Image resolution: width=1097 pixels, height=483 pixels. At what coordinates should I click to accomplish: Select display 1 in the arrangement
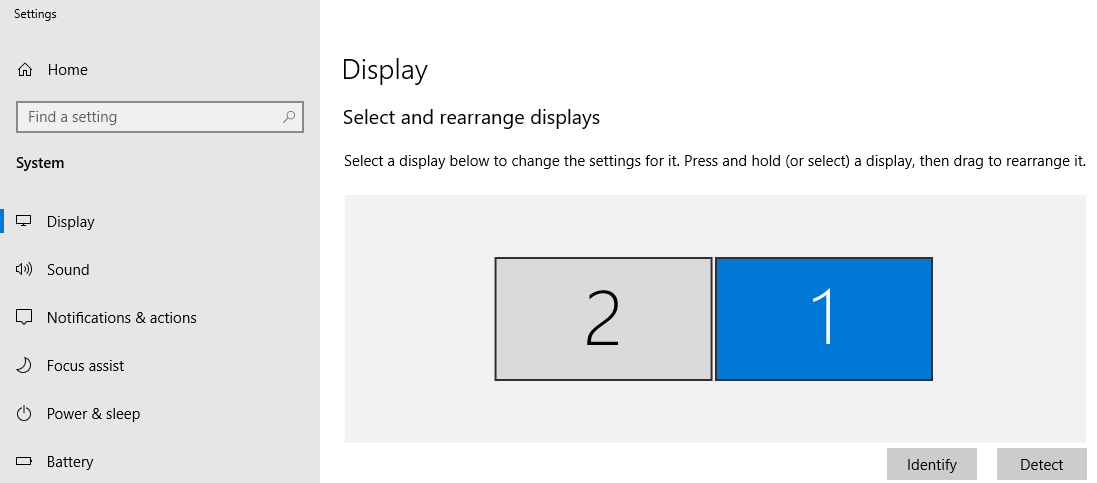(x=824, y=319)
